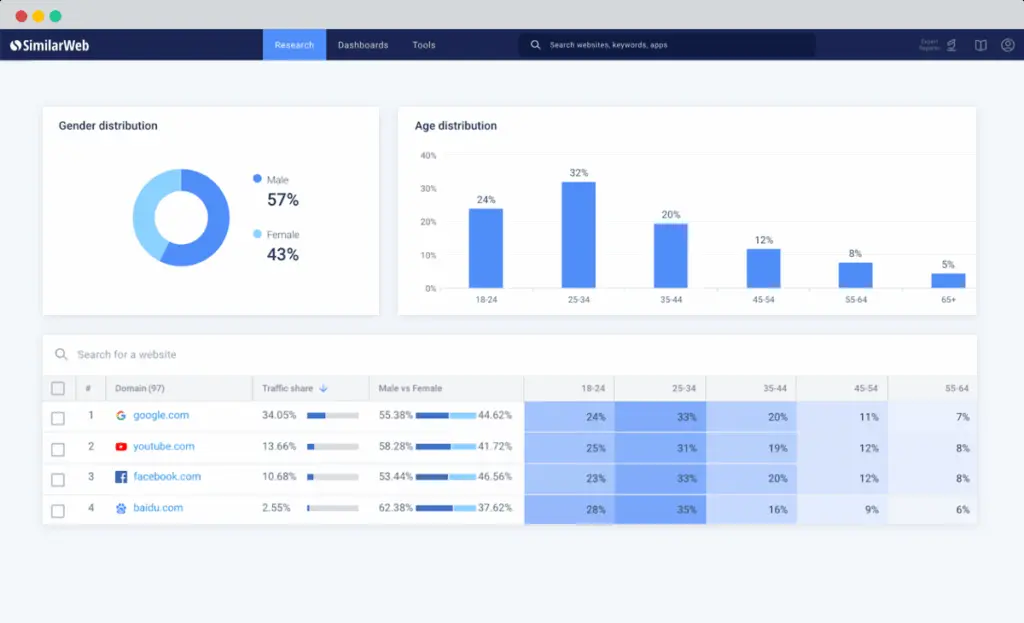Click the Facebook icon in row 3
1024x623 pixels.
(x=121, y=477)
